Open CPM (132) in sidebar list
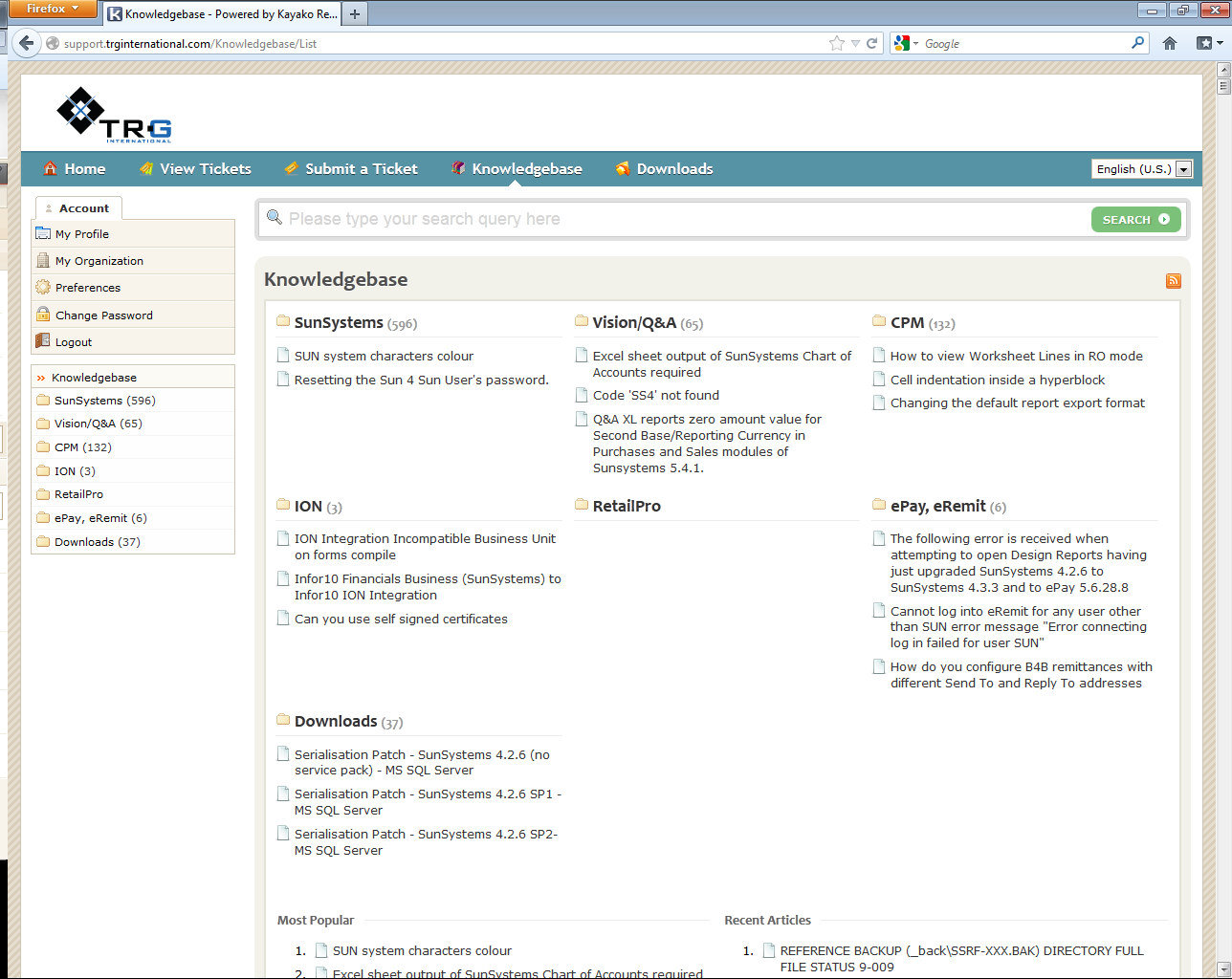This screenshot has width=1232, height=979. tap(83, 447)
